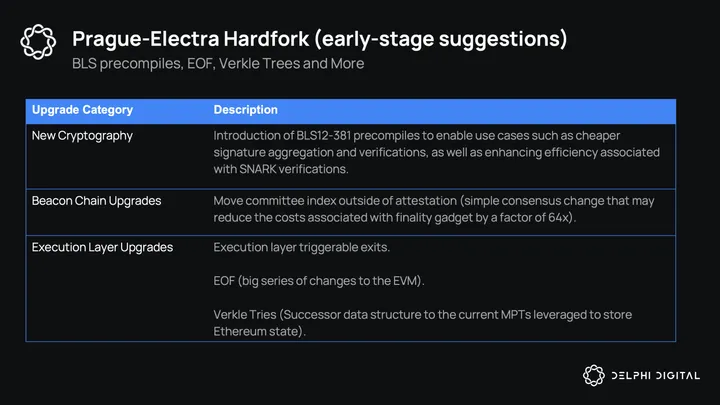Click the SNARK verifications text line

pos(279,169)
